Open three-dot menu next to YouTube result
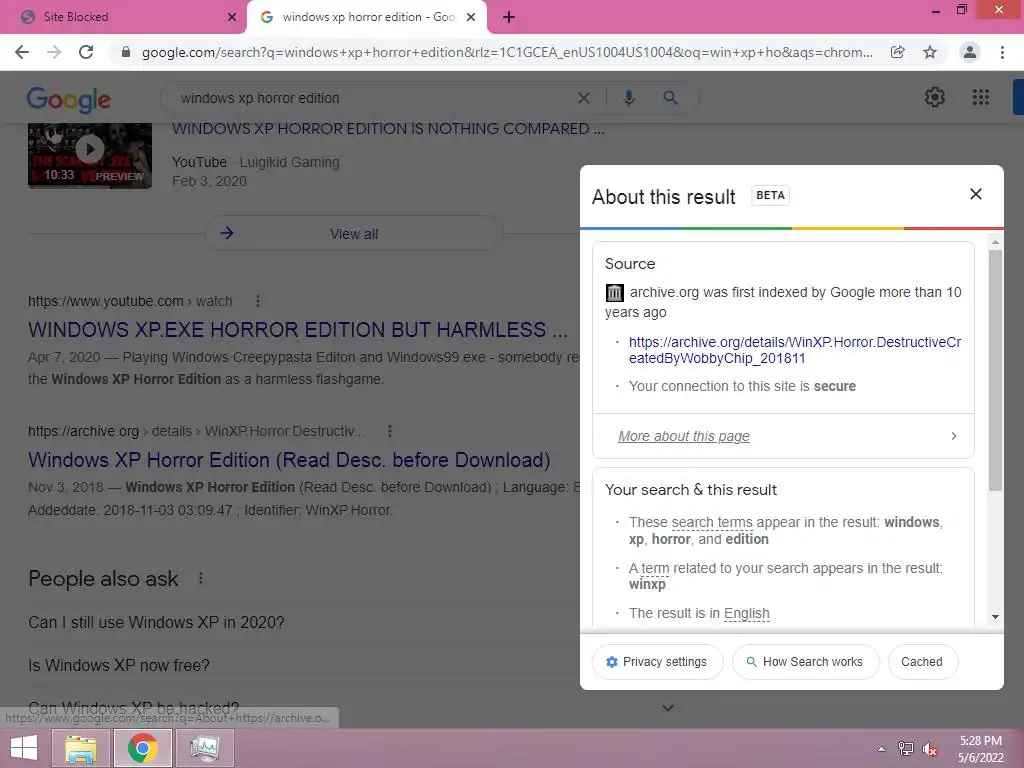Image resolution: width=1024 pixels, height=768 pixels. click(x=258, y=301)
